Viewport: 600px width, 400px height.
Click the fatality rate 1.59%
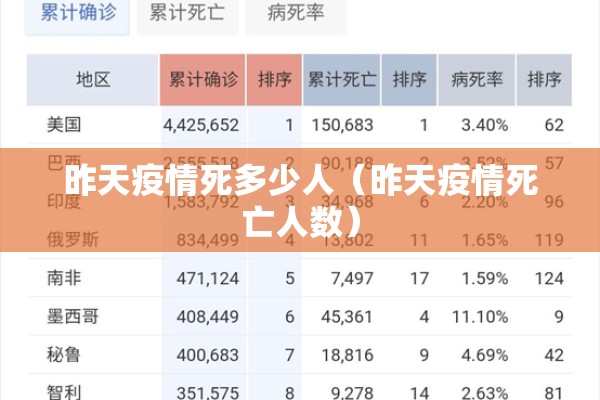click(484, 278)
